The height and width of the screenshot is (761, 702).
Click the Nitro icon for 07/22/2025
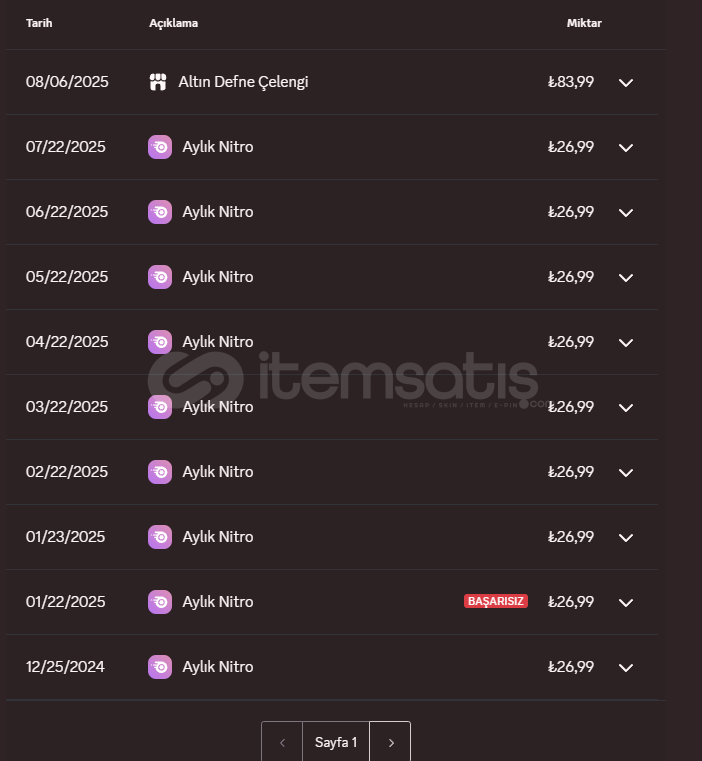pos(160,147)
